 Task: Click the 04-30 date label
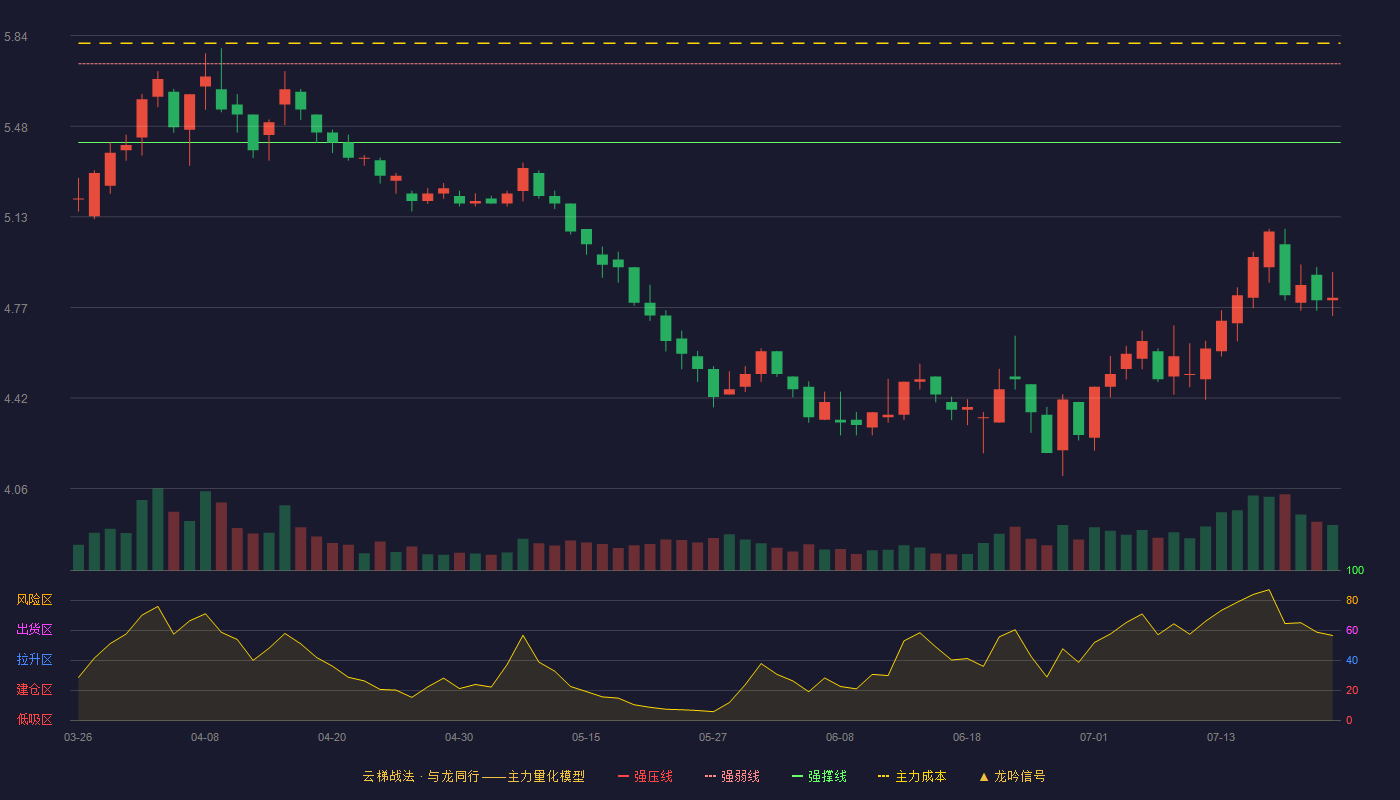point(459,737)
